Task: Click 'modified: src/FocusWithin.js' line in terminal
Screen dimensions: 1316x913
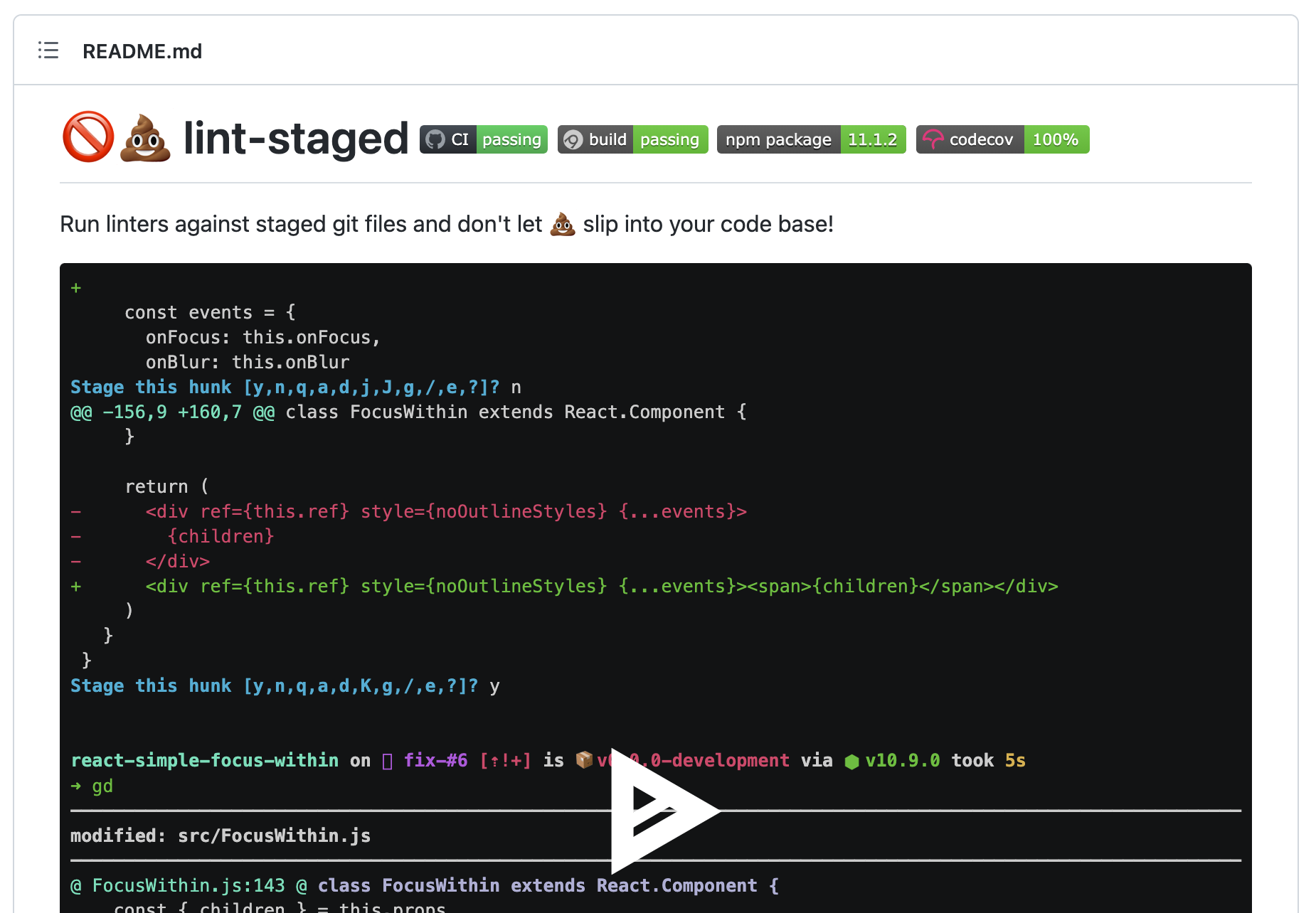Action: (x=221, y=835)
